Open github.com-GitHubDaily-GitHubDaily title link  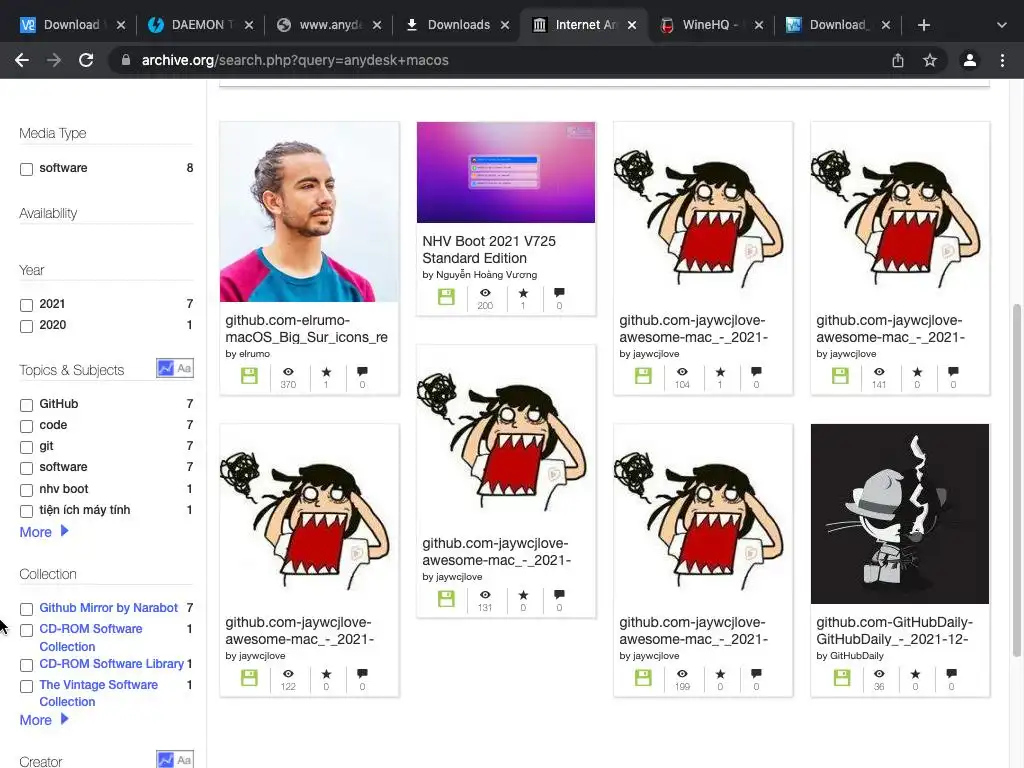click(x=894, y=630)
